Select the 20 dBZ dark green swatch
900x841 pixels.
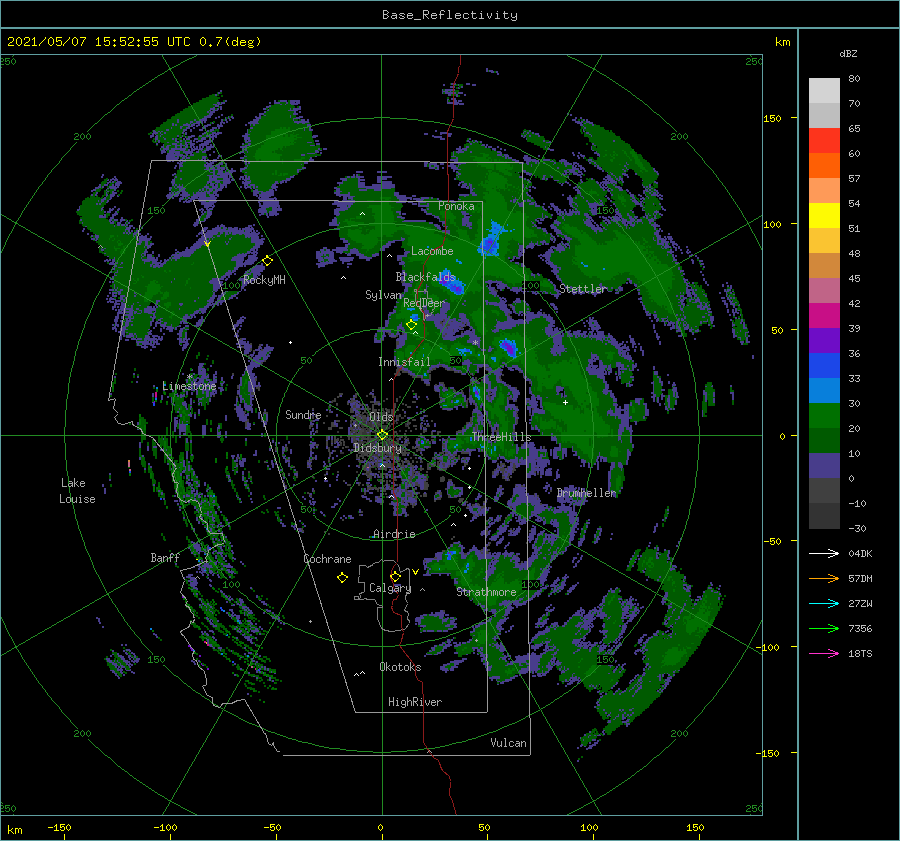point(824,440)
